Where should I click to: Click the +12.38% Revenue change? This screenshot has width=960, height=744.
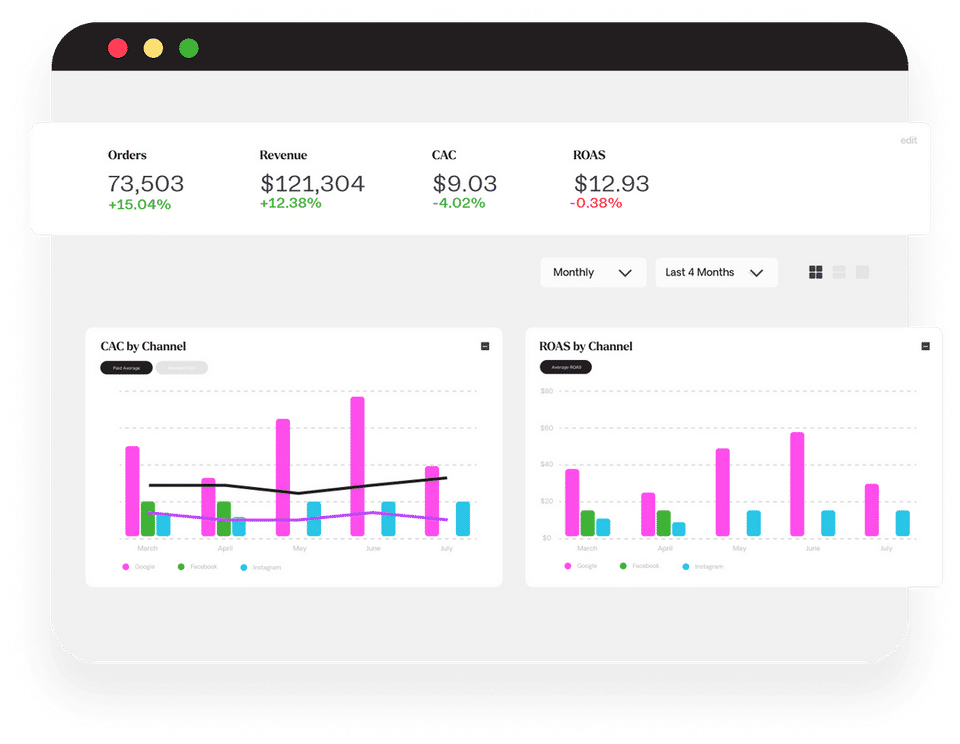click(291, 203)
